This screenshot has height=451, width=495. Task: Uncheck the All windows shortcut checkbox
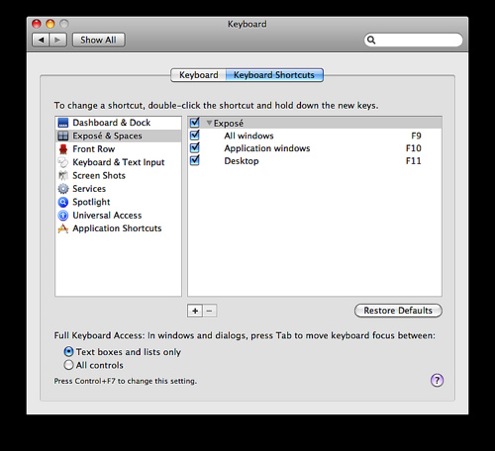pyautogui.click(x=194, y=135)
